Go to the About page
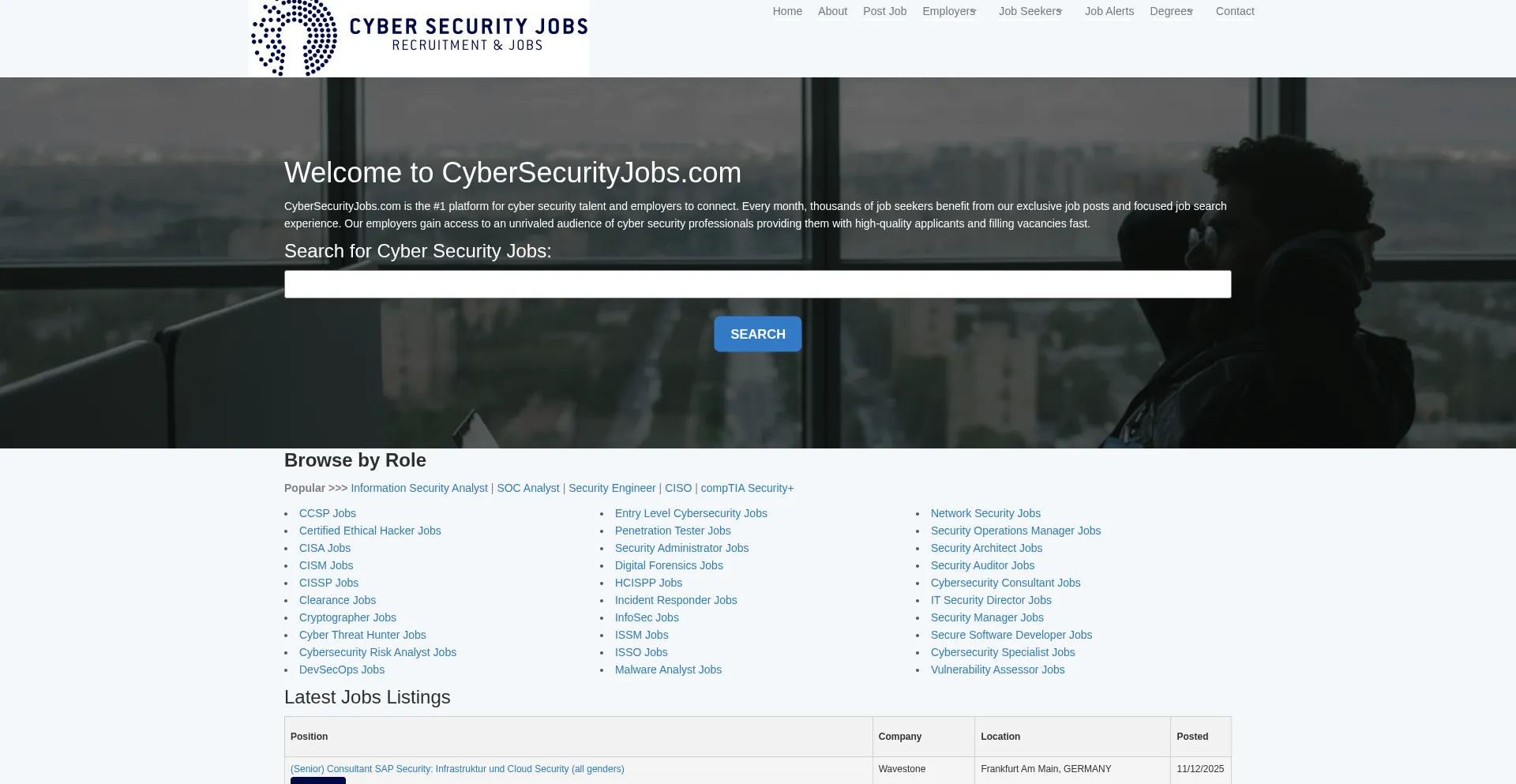Viewport: 1516px width, 784px height. point(832,11)
